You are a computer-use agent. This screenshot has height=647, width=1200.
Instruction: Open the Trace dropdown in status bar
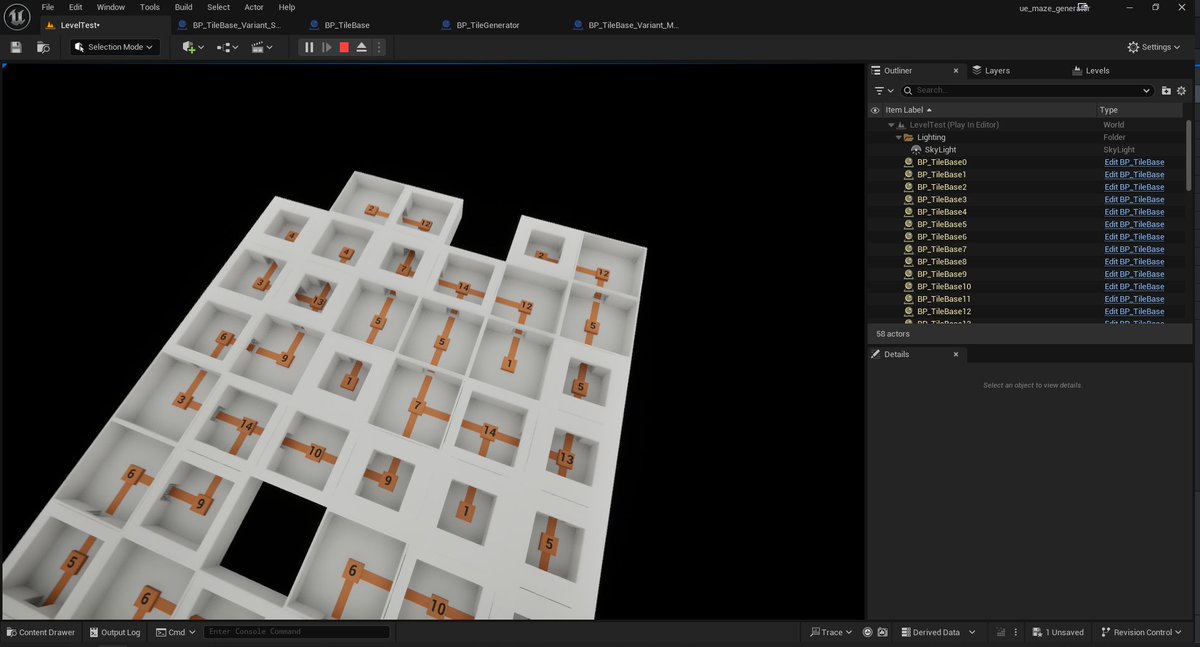coord(830,632)
